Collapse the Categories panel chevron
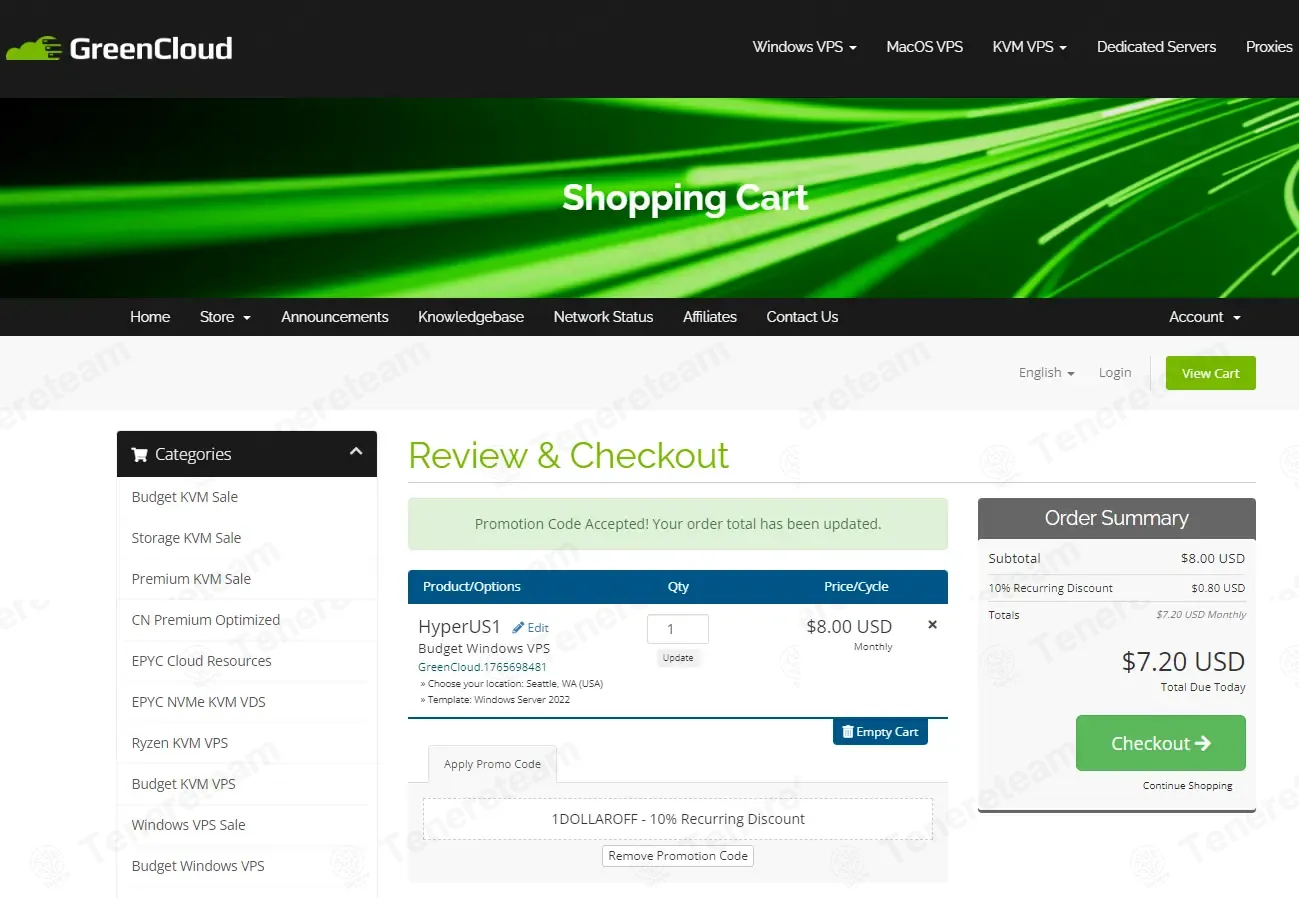The image size is (1299, 898). tap(356, 452)
